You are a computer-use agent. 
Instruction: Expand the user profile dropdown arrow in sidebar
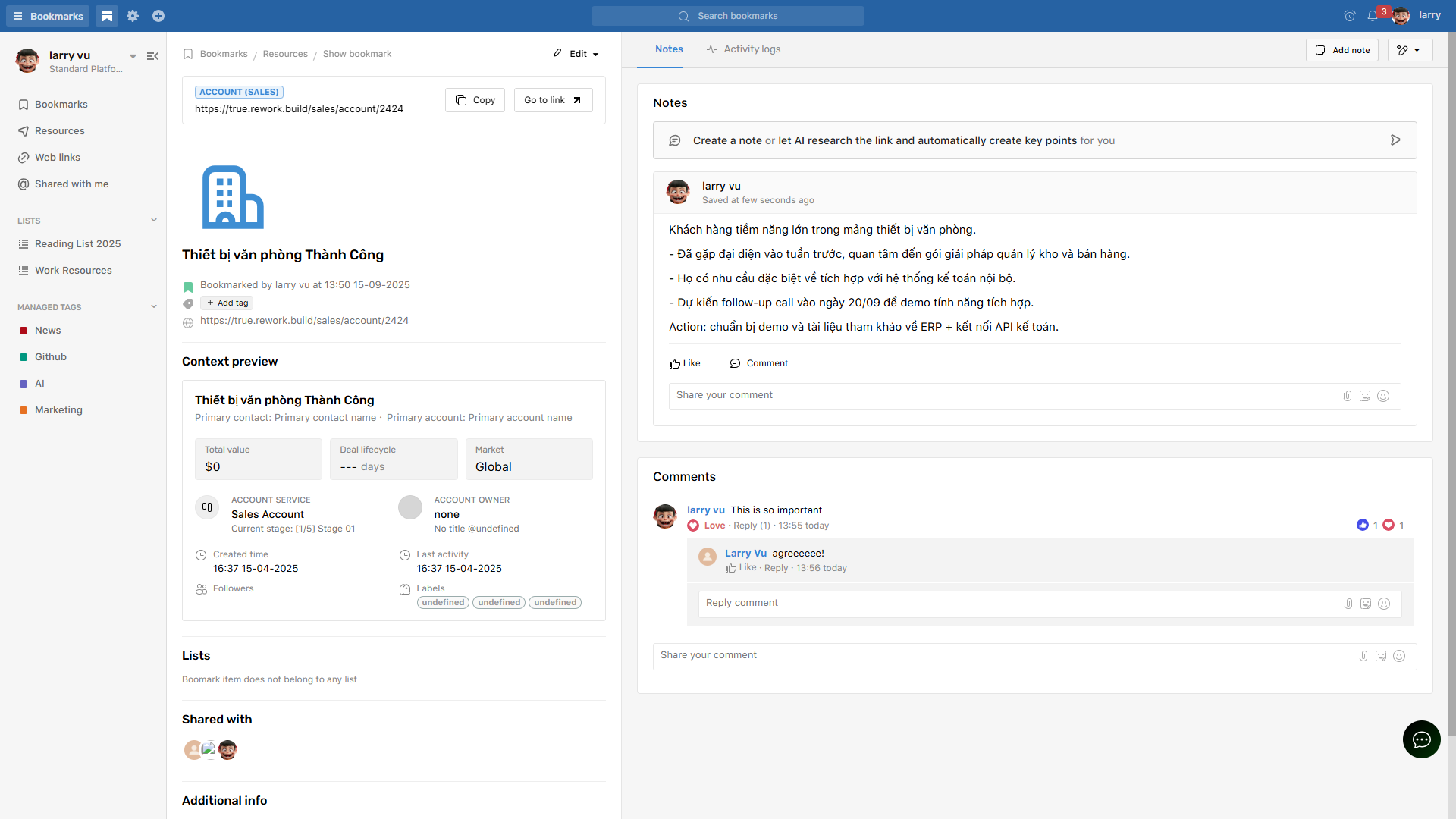click(x=133, y=56)
